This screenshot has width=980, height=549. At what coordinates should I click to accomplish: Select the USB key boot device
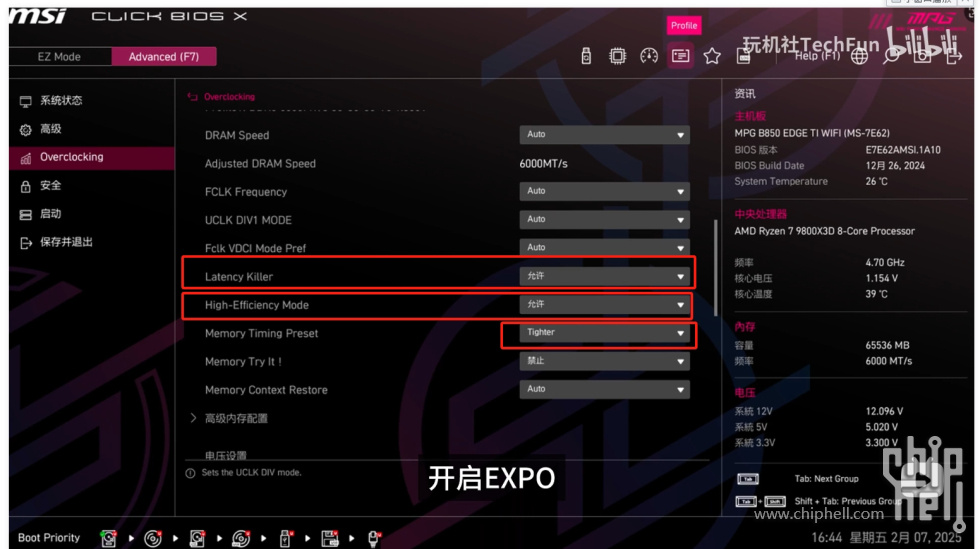tap(285, 538)
